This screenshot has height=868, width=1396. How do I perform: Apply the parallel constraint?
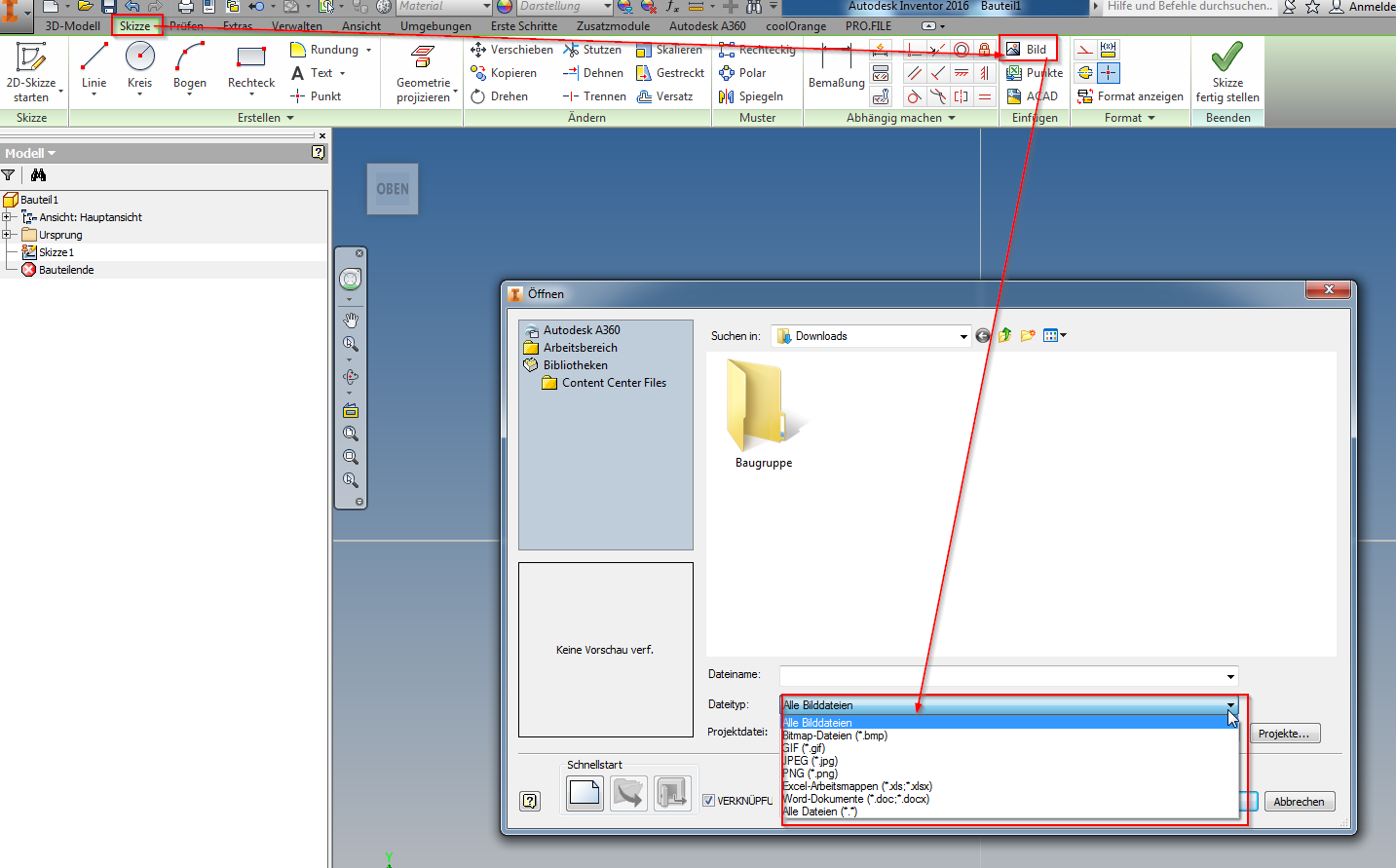tap(914, 73)
